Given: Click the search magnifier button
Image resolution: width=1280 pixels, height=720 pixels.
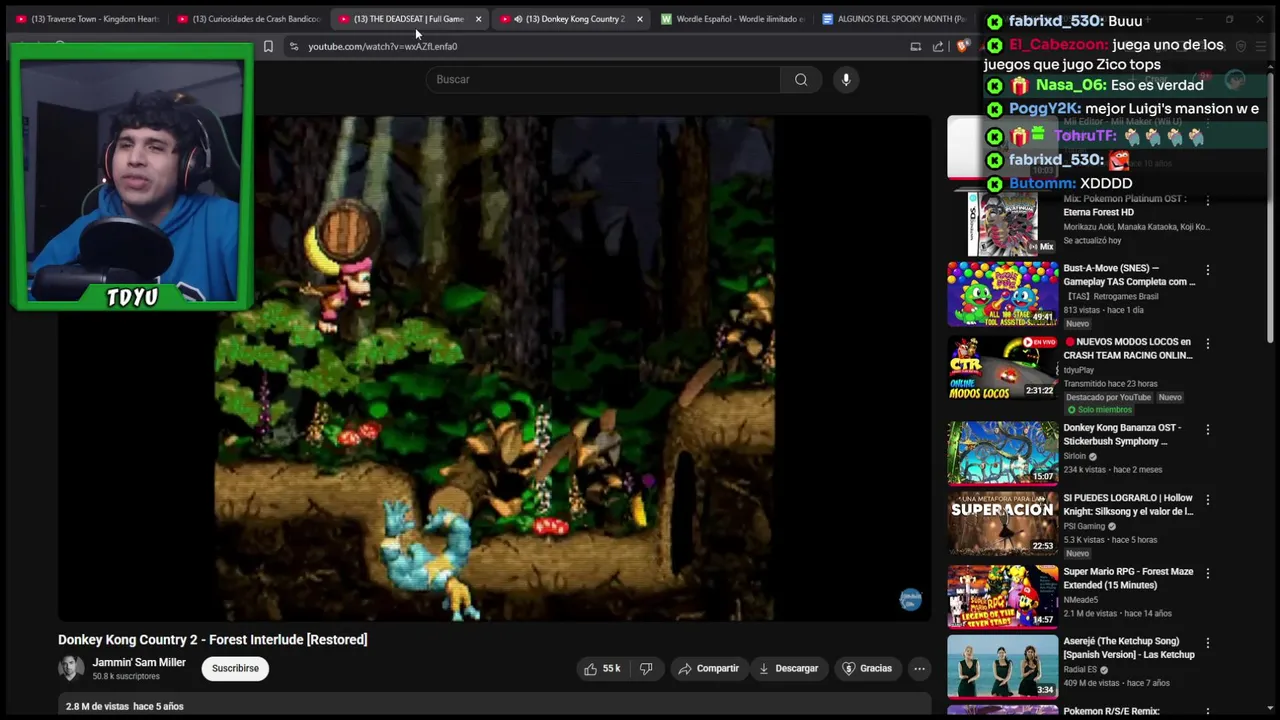Looking at the screenshot, I should point(801,79).
